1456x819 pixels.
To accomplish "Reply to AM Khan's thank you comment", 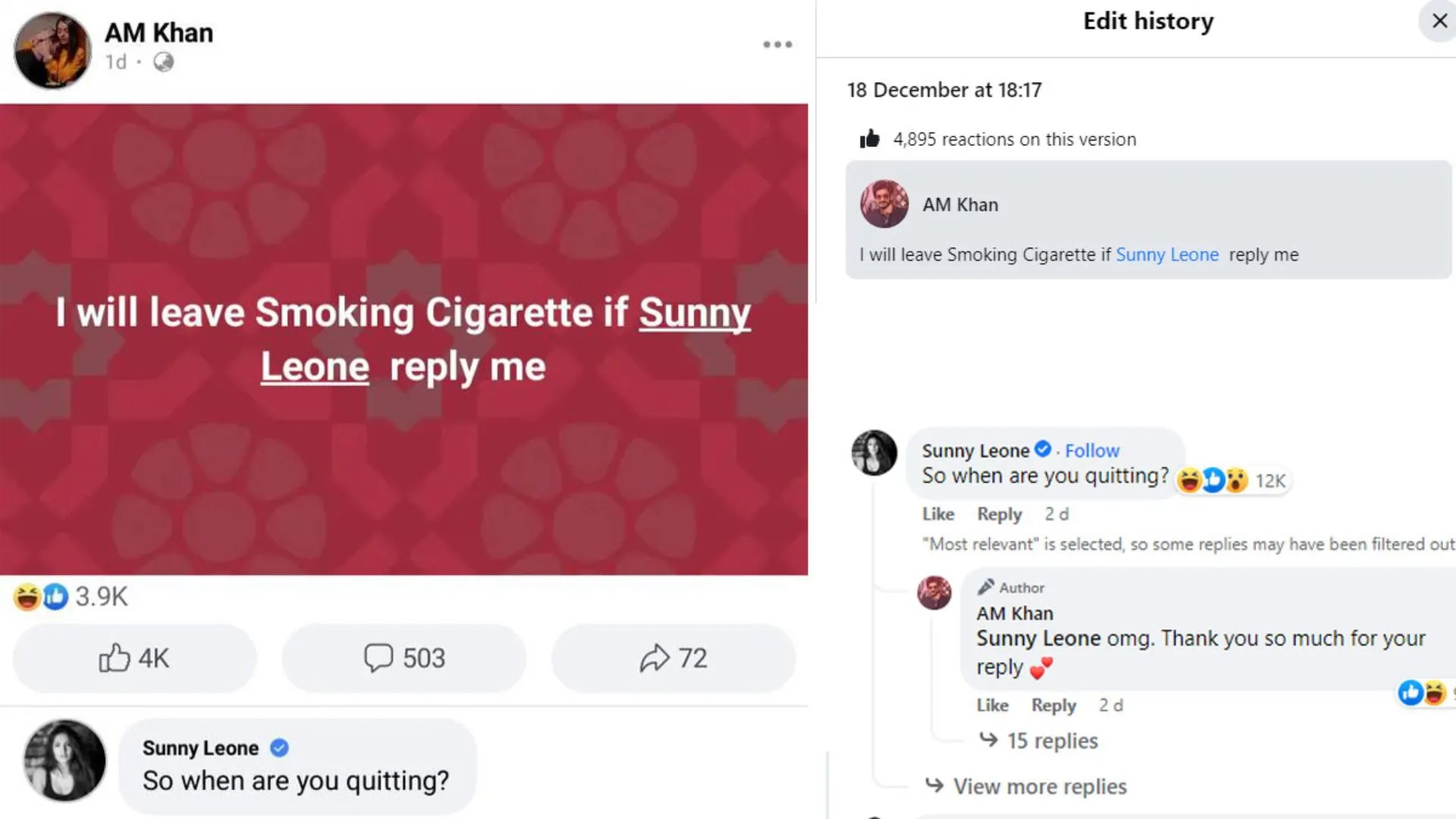I will coord(1053,705).
